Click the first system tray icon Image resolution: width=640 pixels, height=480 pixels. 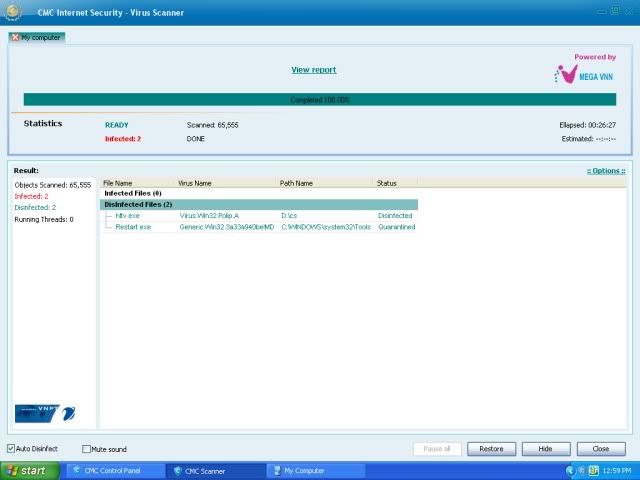click(x=571, y=470)
